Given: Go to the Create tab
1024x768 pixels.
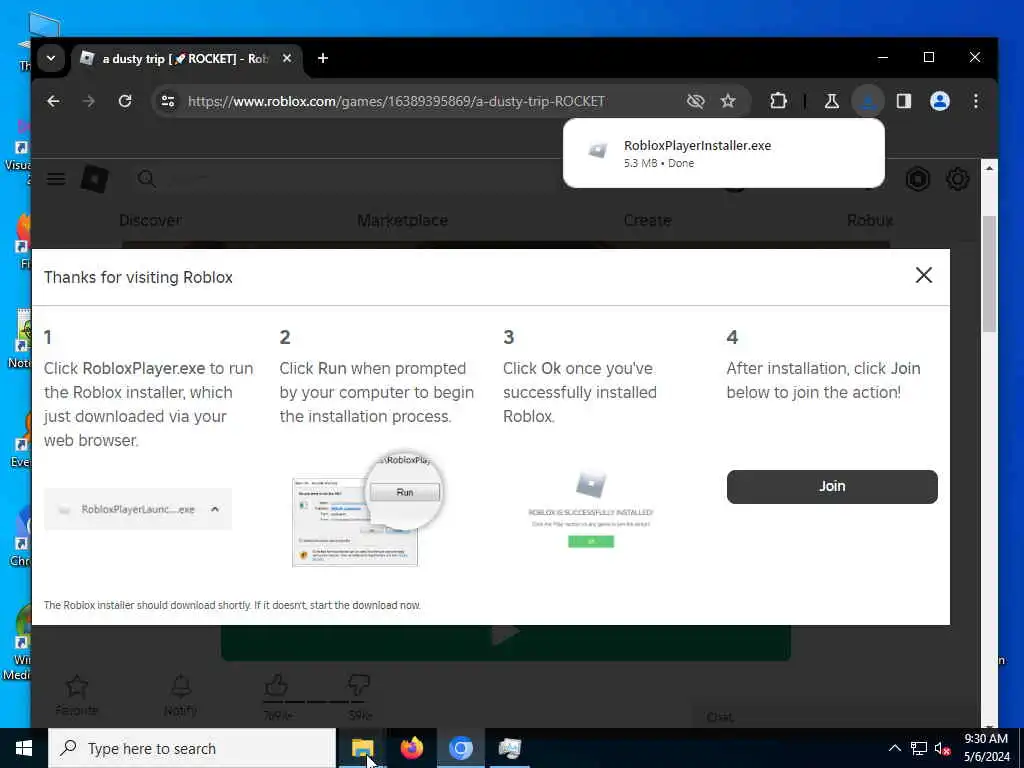Looking at the screenshot, I should click(x=647, y=221).
